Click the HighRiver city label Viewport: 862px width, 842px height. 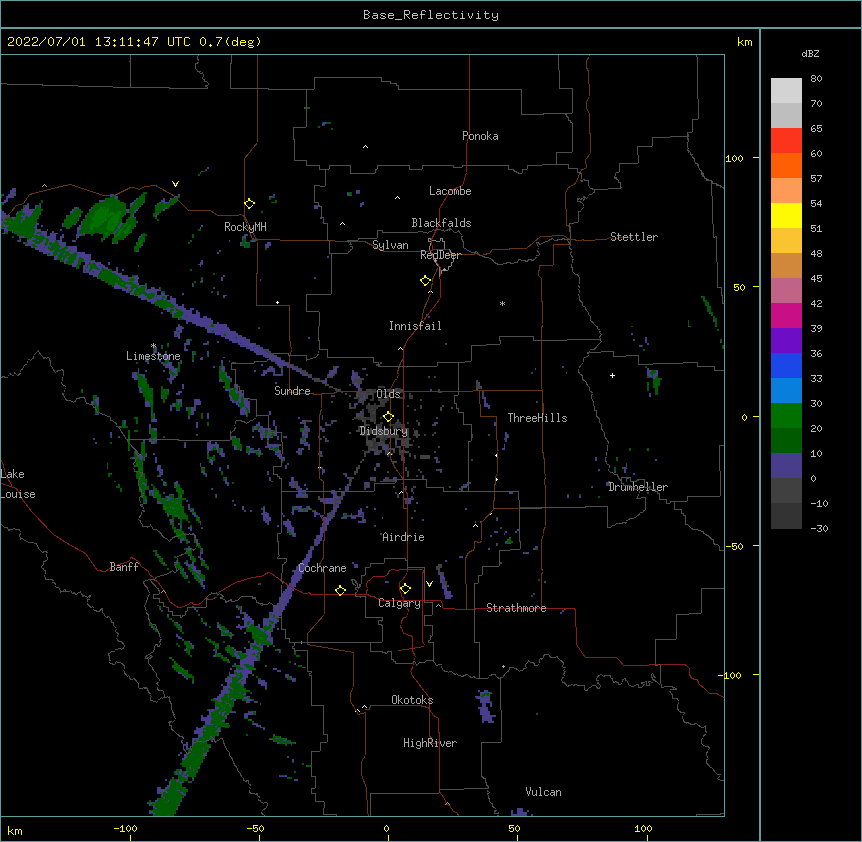click(430, 743)
